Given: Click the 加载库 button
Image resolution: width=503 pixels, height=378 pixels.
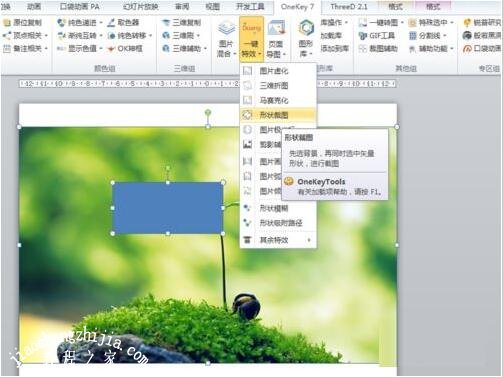Looking at the screenshot, I should click(x=331, y=35).
